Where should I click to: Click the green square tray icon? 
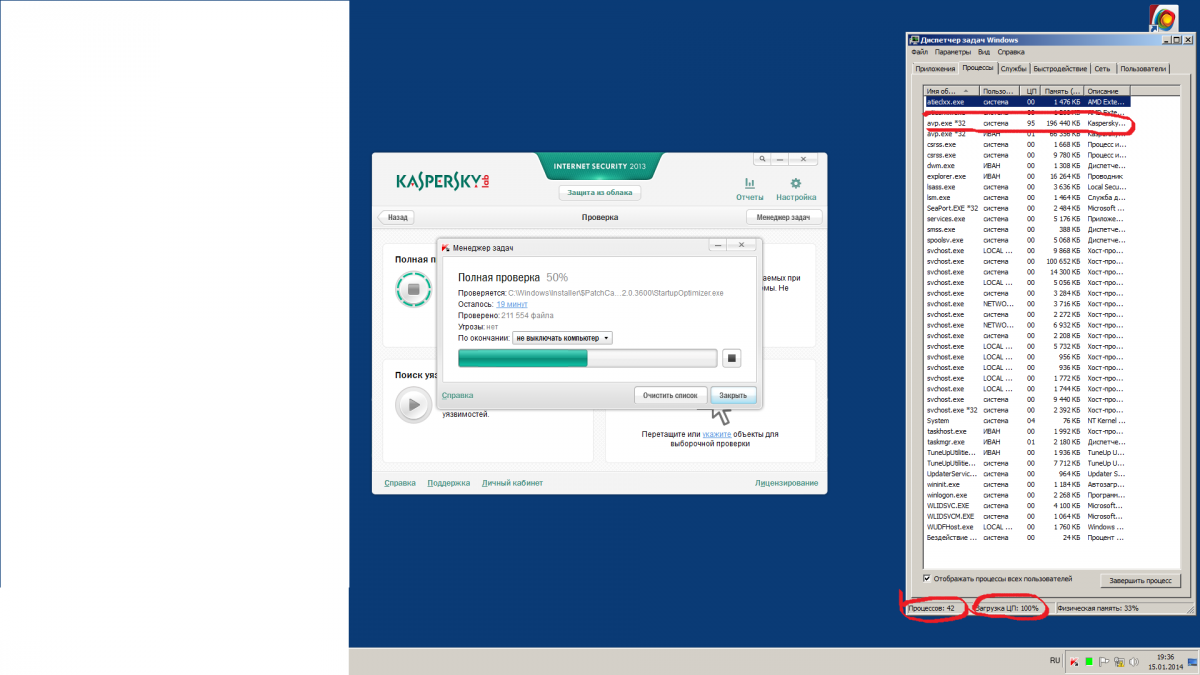[1088, 662]
